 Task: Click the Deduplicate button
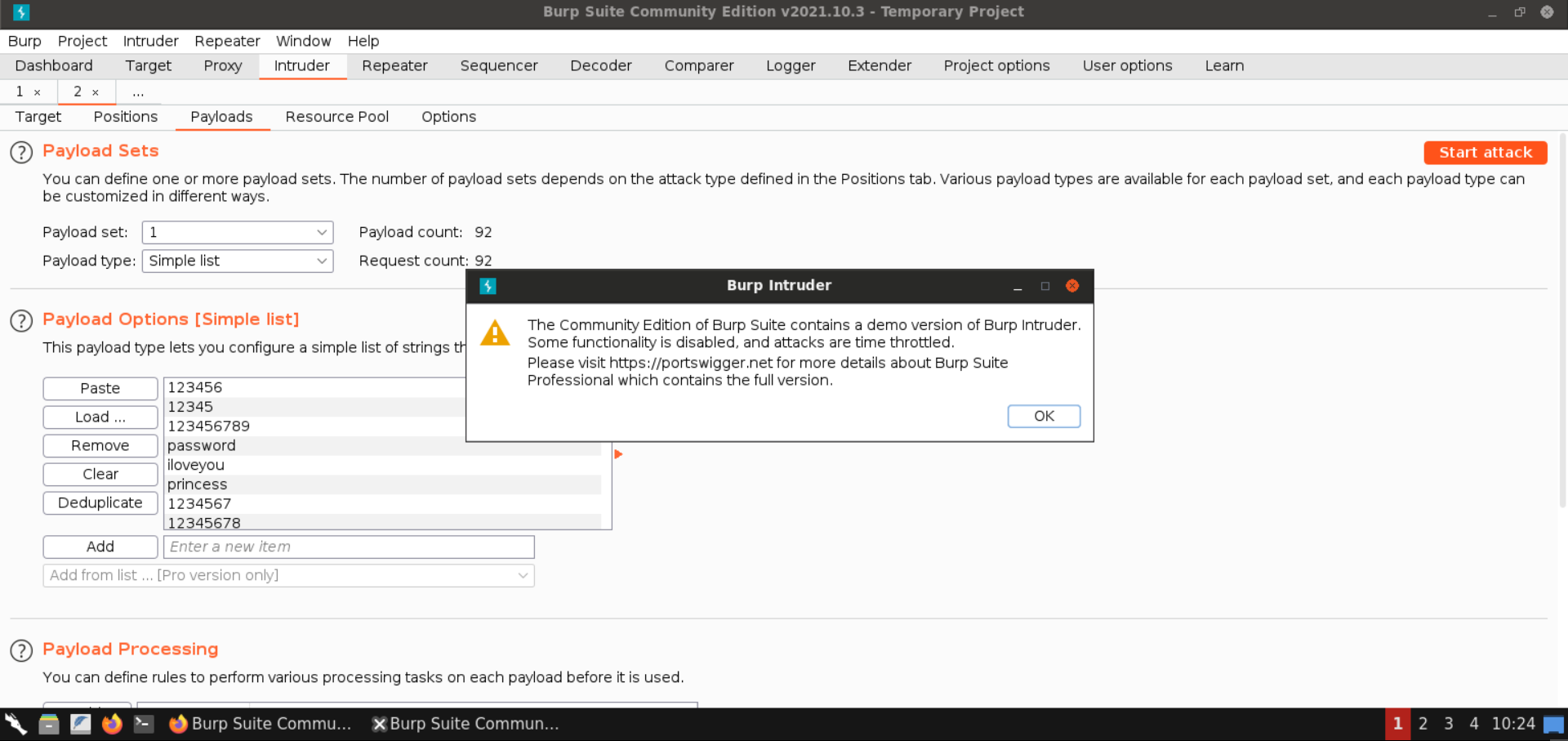pyautogui.click(x=100, y=503)
